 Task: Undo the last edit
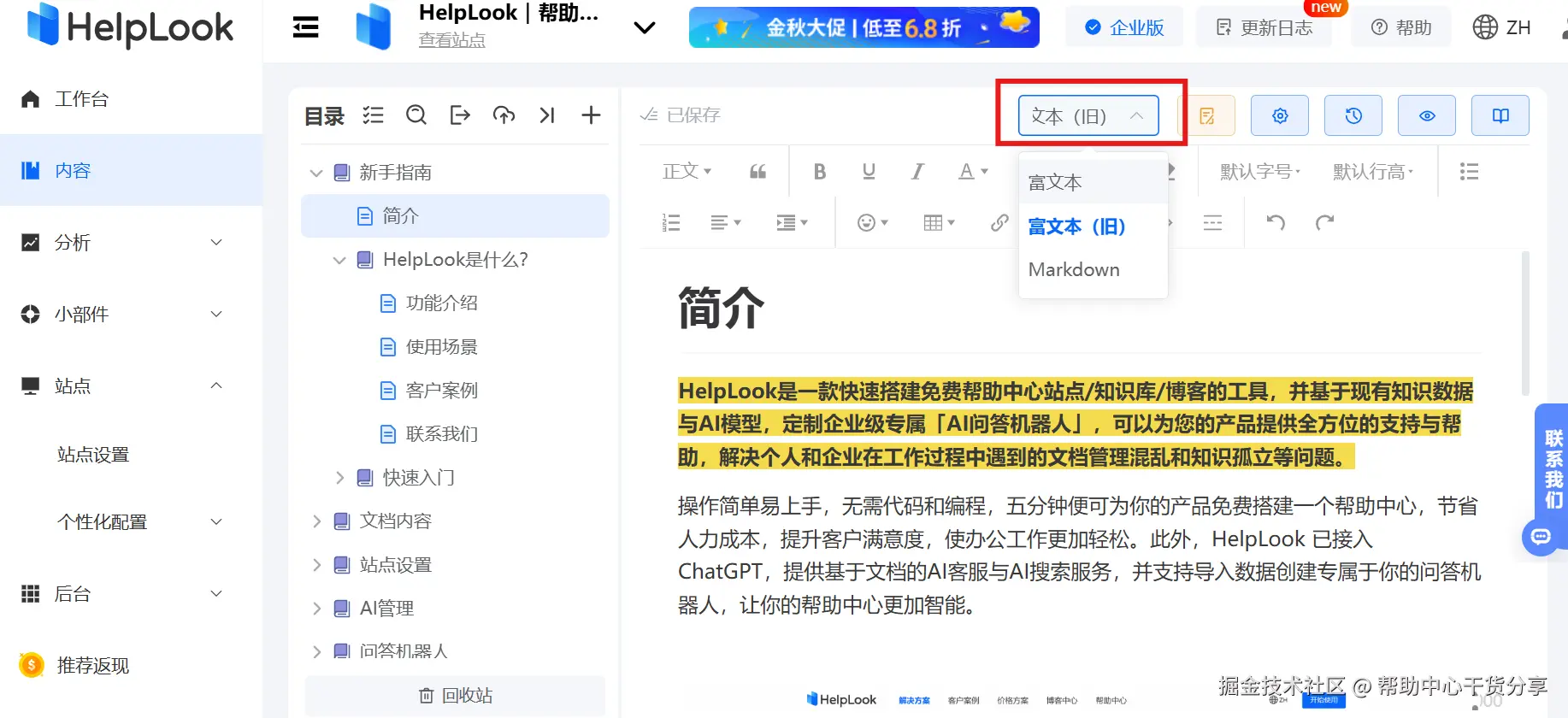(x=1276, y=223)
